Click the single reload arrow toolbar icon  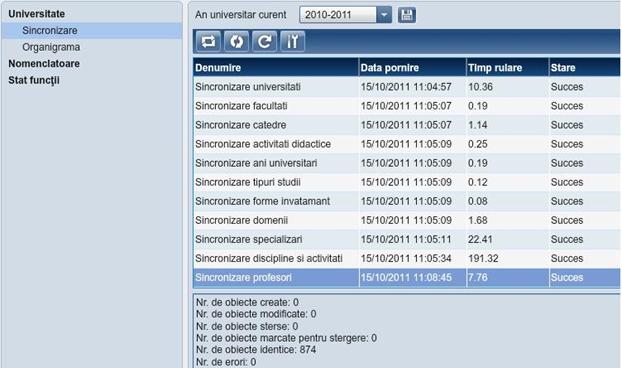tap(265, 41)
